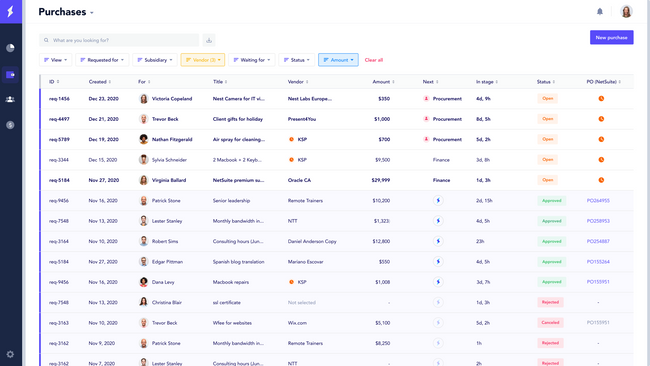The image size is (650, 366).
Task: Open the dashboard pie chart sidebar icon
Action: coord(10,48)
